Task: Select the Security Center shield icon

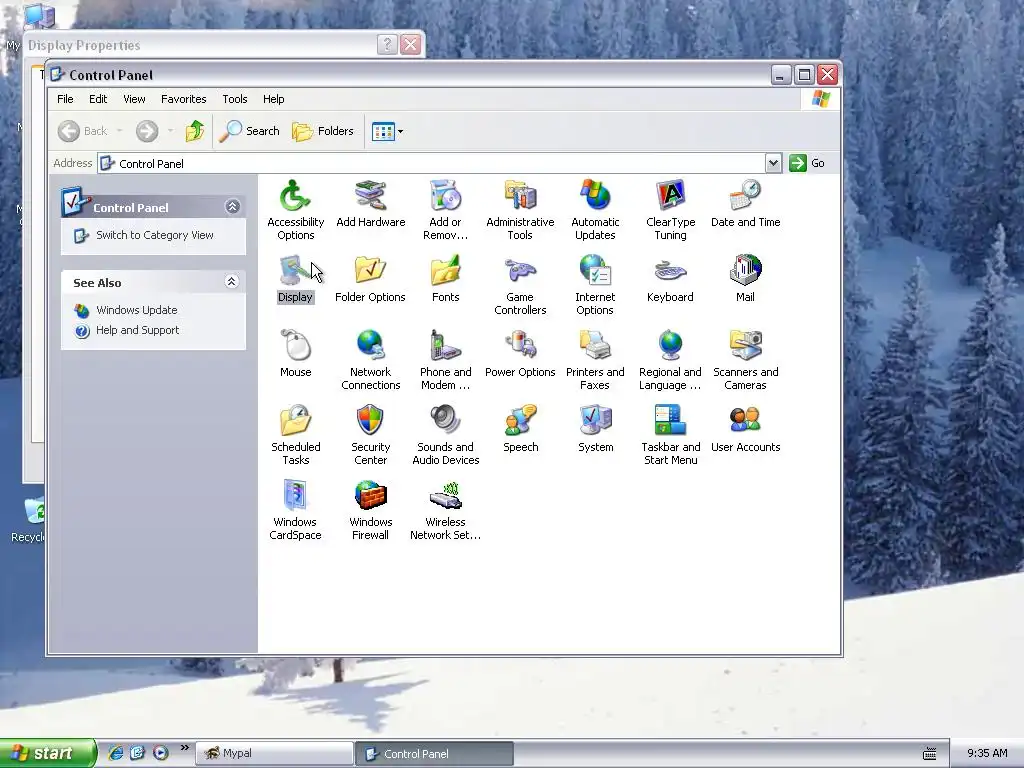Action: click(370, 421)
